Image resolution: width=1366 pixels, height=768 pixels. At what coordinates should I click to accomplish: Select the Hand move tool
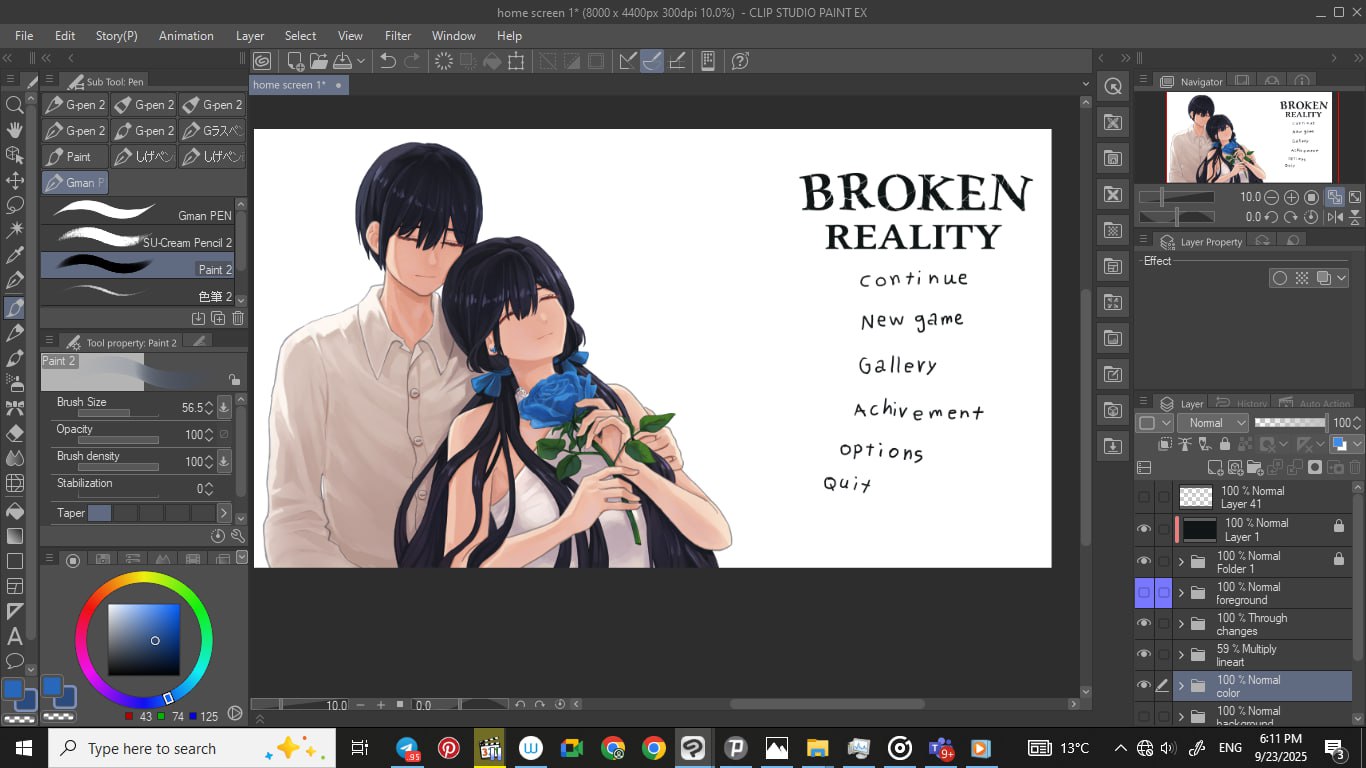[x=15, y=130]
